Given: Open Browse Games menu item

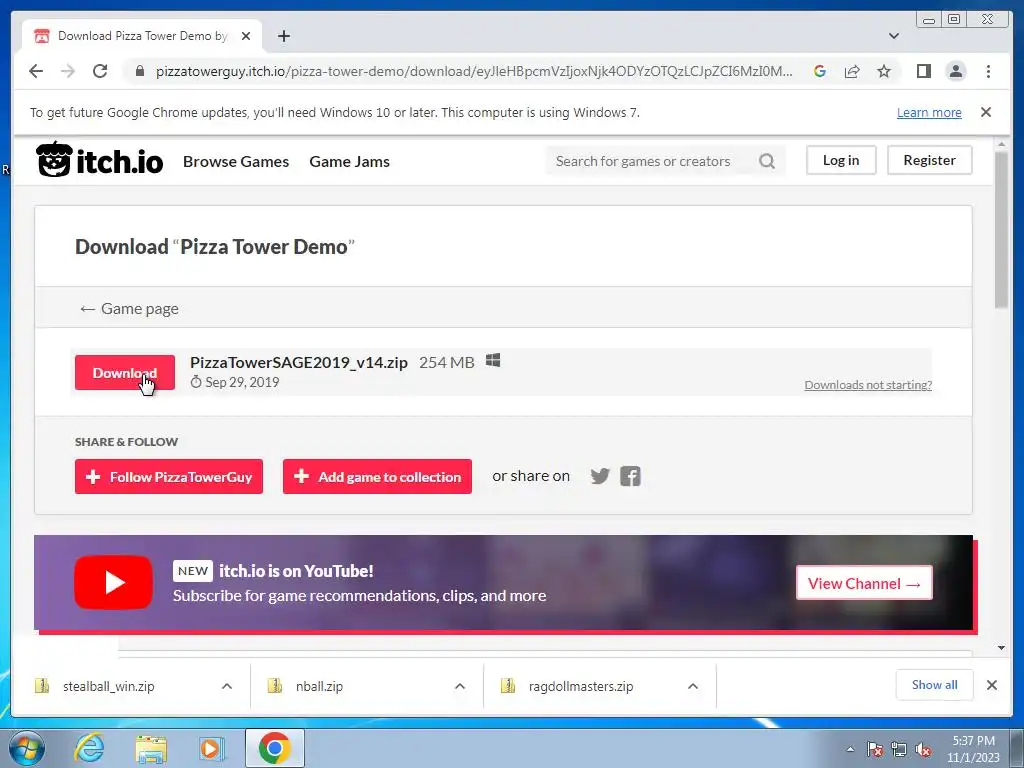Looking at the screenshot, I should pos(236,161).
